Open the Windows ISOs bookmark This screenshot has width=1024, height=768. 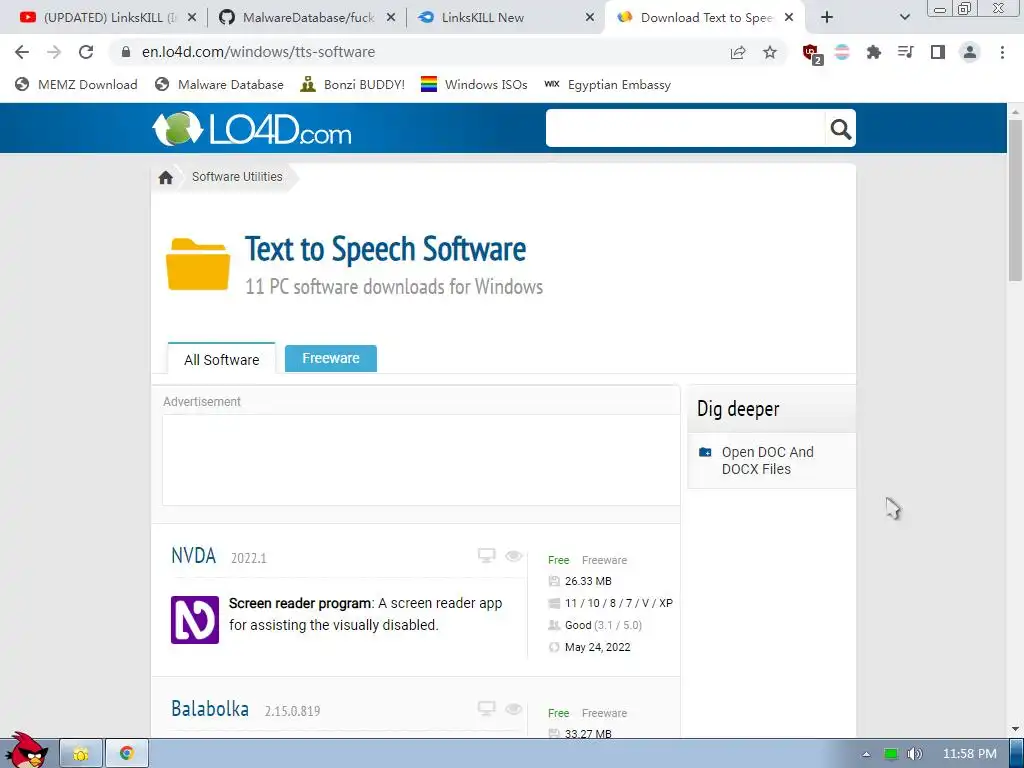click(x=474, y=84)
